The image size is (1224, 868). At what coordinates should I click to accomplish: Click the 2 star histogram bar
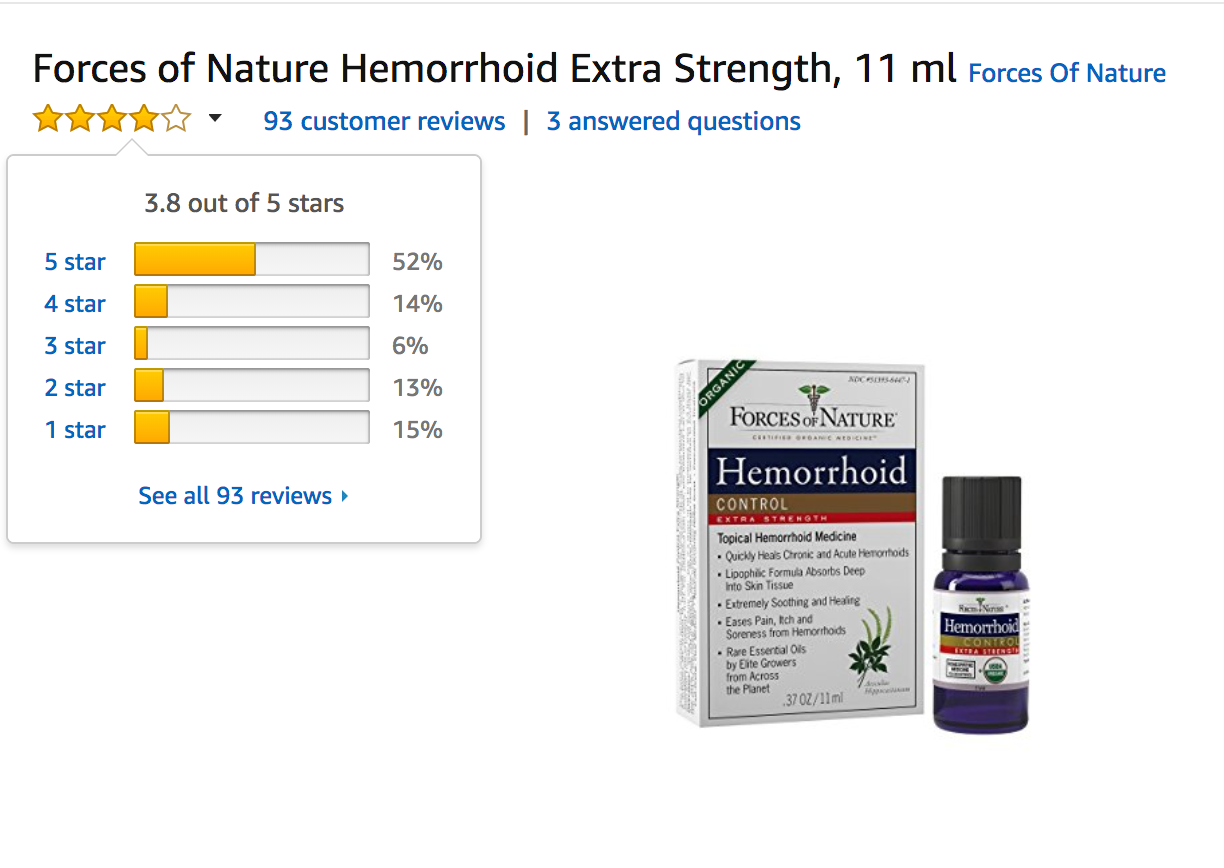(252, 386)
